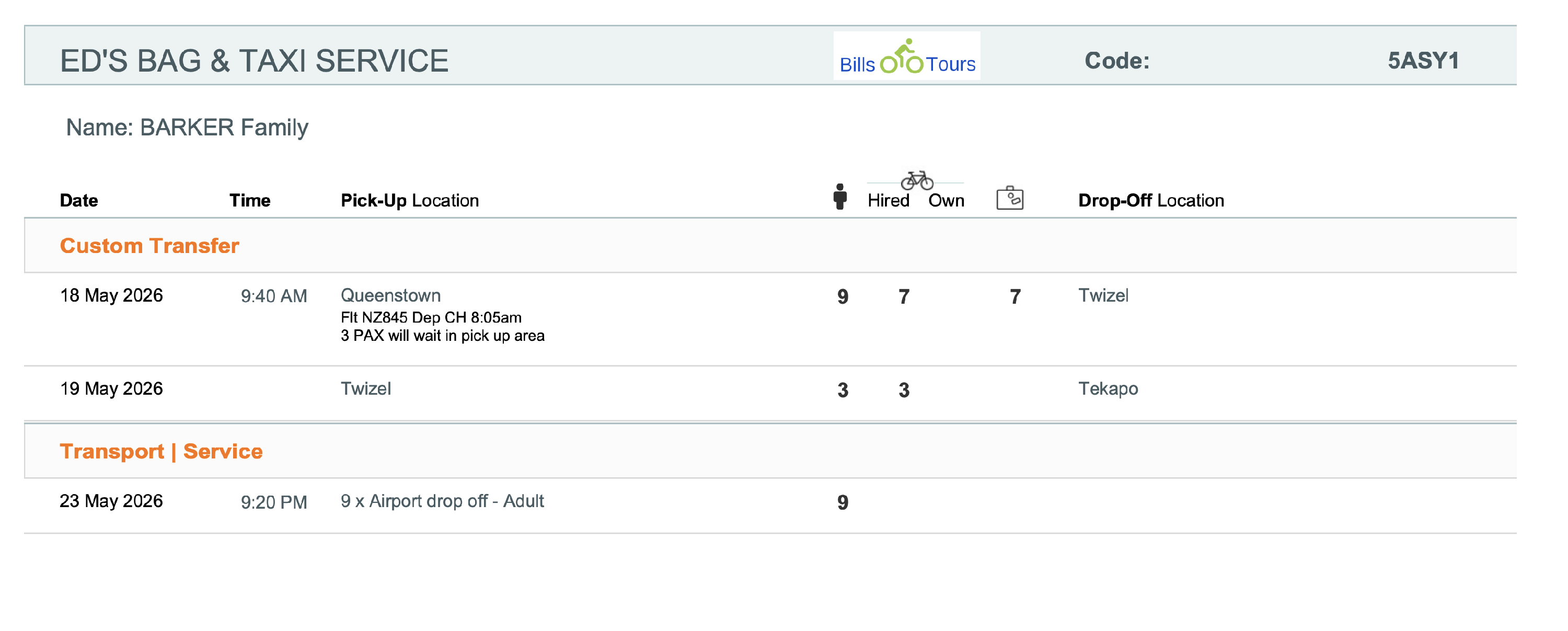The width and height of the screenshot is (1568, 631).
Task: Click the luggage bag icon
Action: (x=1009, y=198)
